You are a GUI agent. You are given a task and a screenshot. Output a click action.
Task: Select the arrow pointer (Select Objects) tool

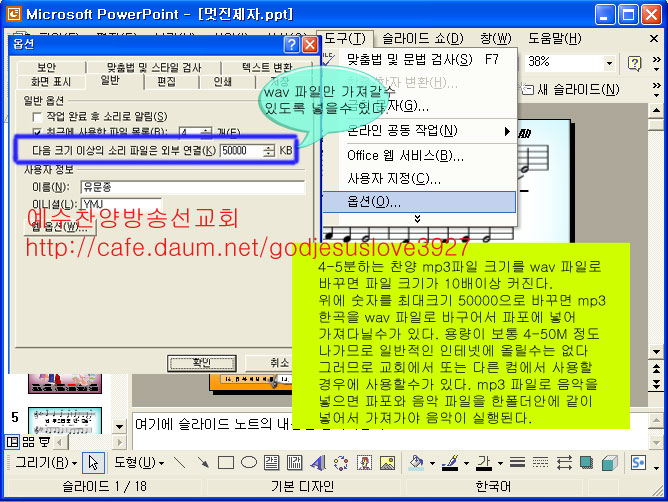pos(93,462)
